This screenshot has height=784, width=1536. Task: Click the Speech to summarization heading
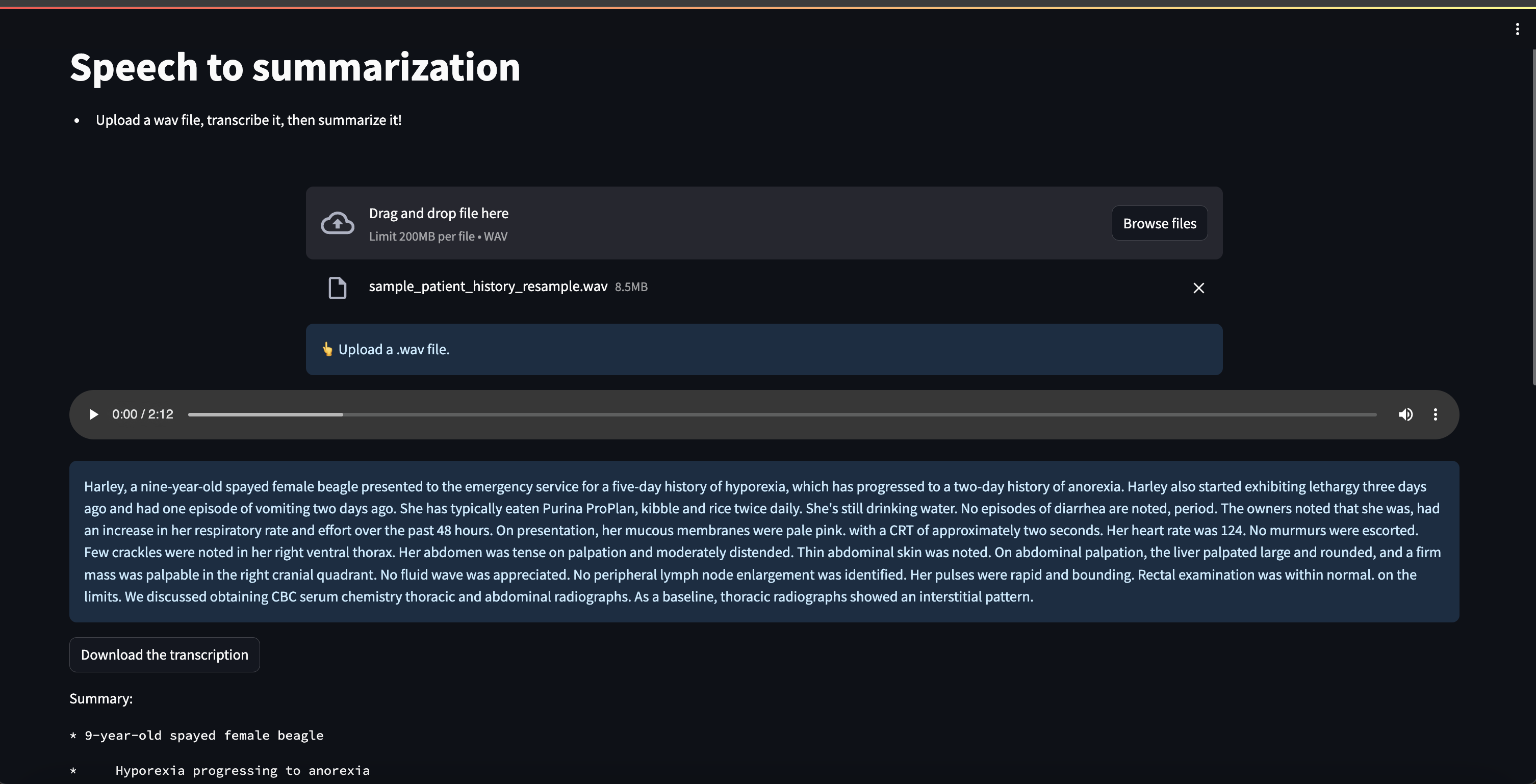(295, 67)
